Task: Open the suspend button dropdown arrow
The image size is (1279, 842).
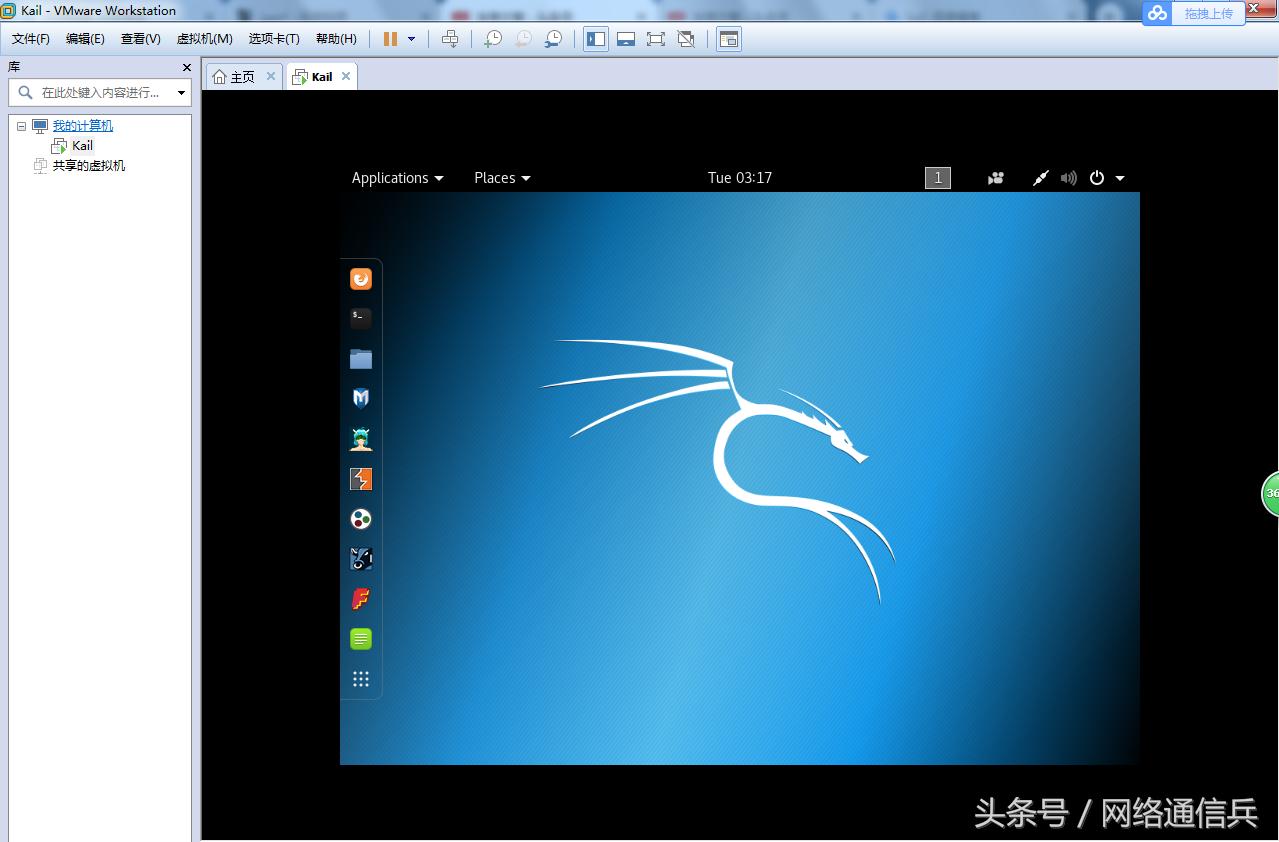Action: pos(409,39)
